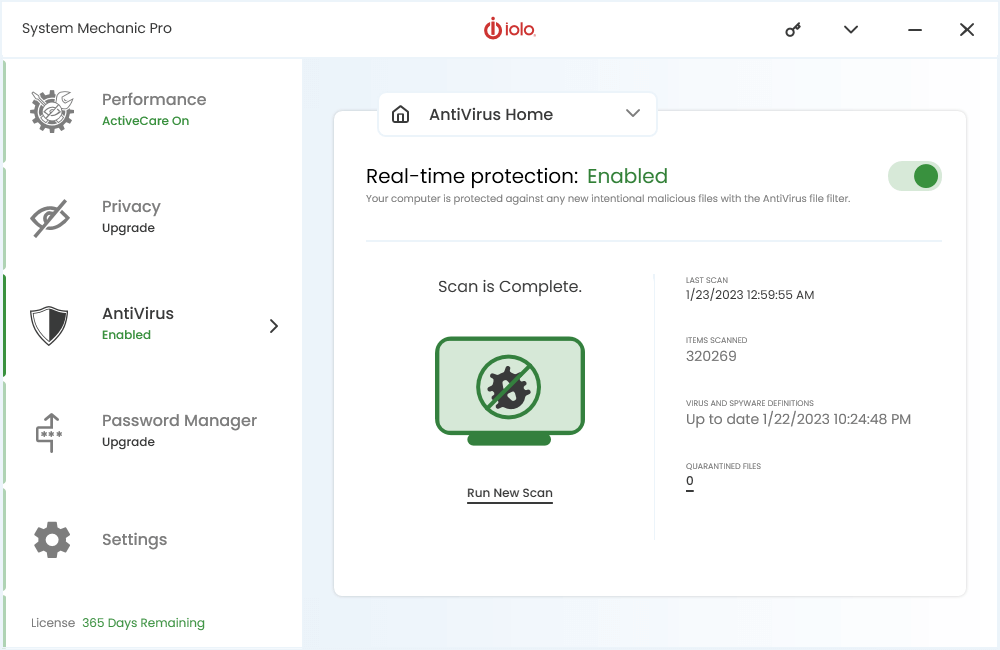This screenshot has width=1000, height=650.
Task: Select Privacy in the sidebar
Action: coord(131,206)
